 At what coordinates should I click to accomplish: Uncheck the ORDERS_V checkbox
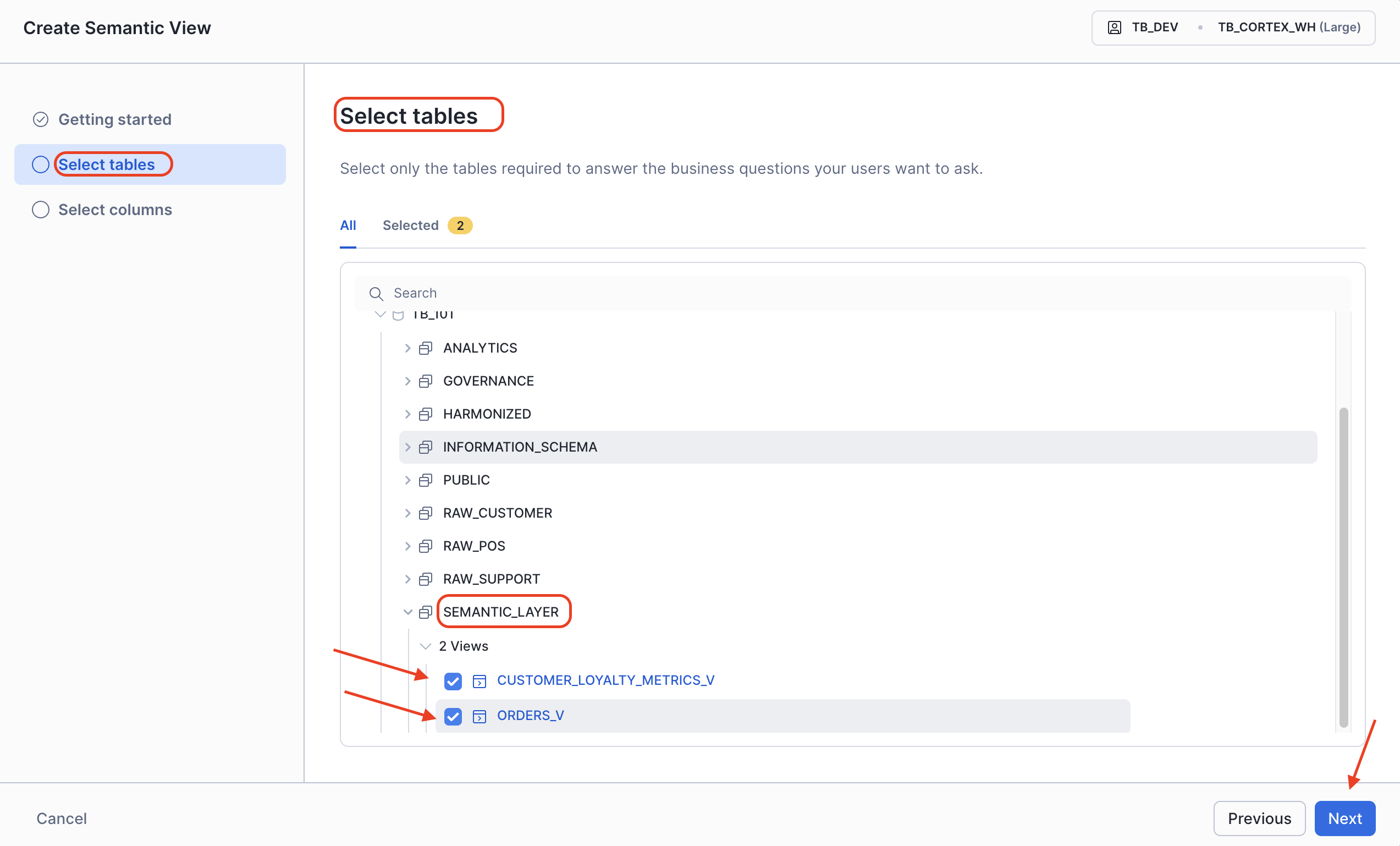(x=453, y=716)
